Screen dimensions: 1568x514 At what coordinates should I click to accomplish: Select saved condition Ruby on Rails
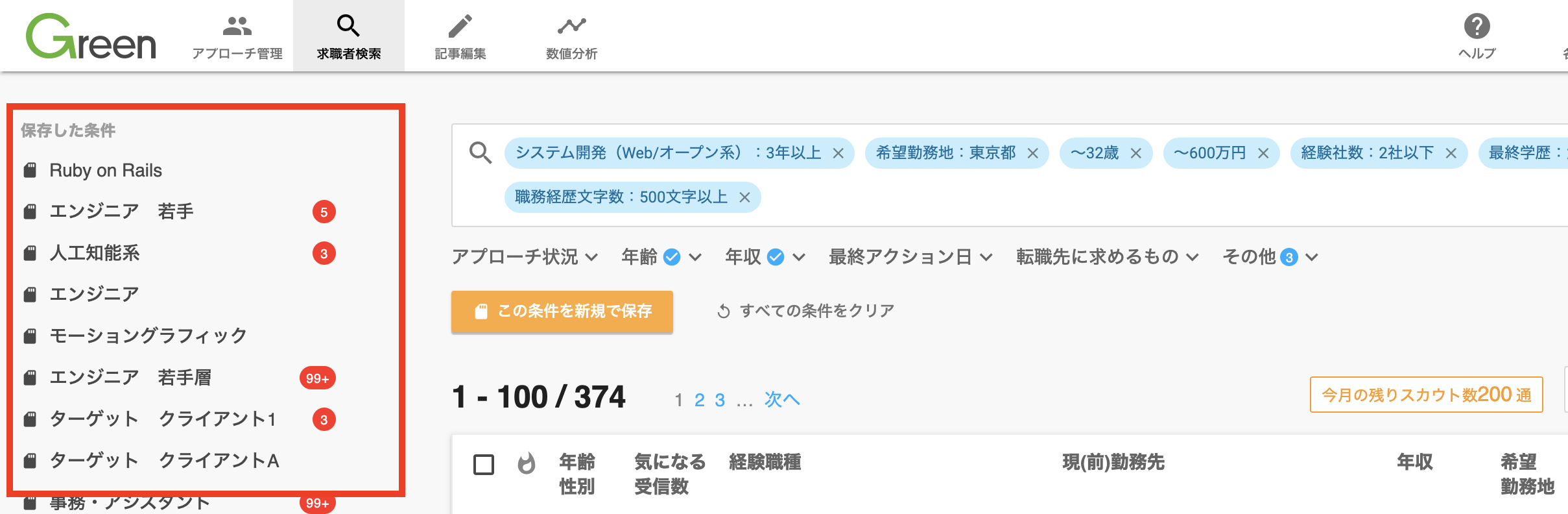click(x=105, y=171)
